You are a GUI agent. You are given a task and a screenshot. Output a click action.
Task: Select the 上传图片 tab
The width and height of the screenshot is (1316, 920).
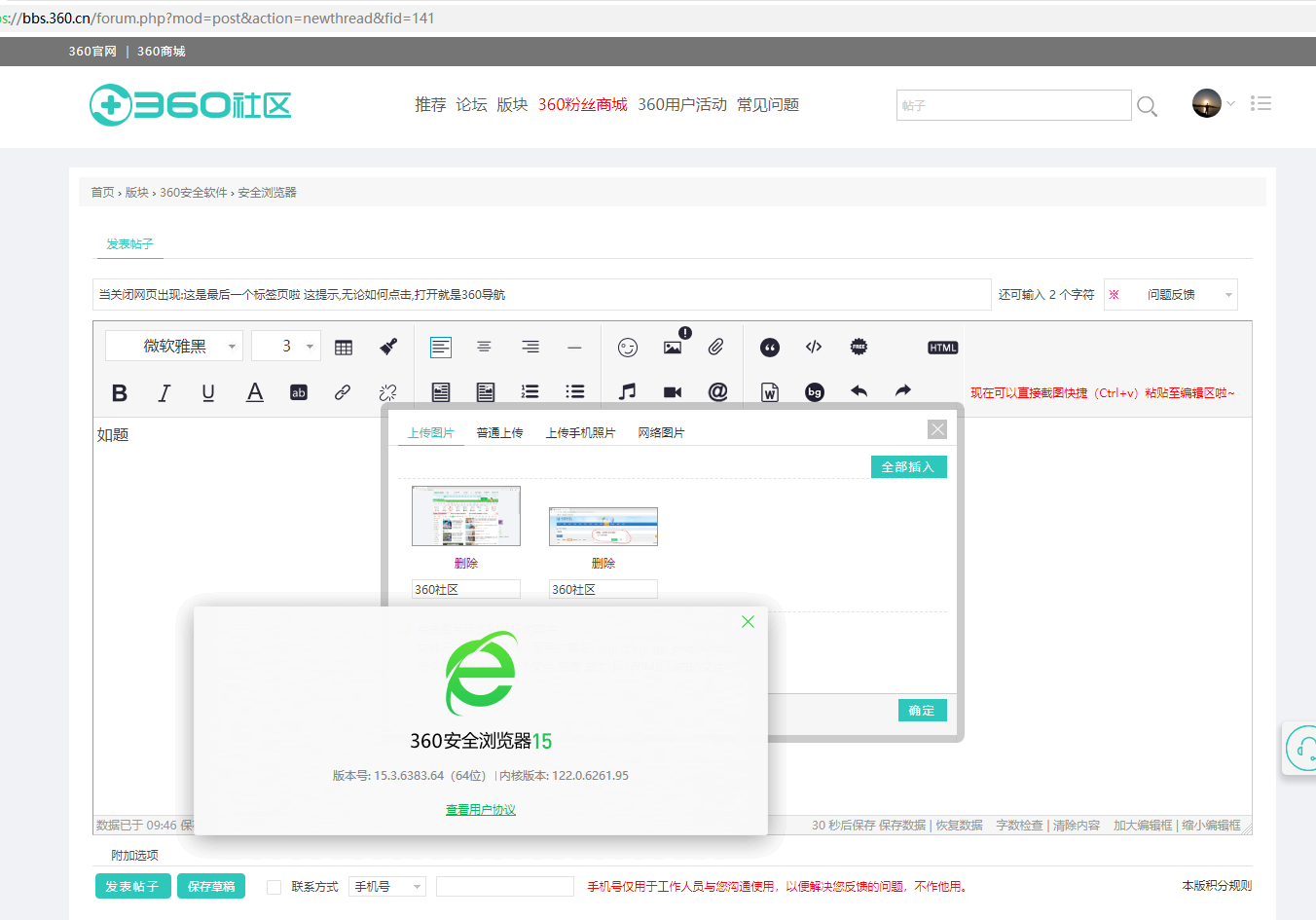431,433
